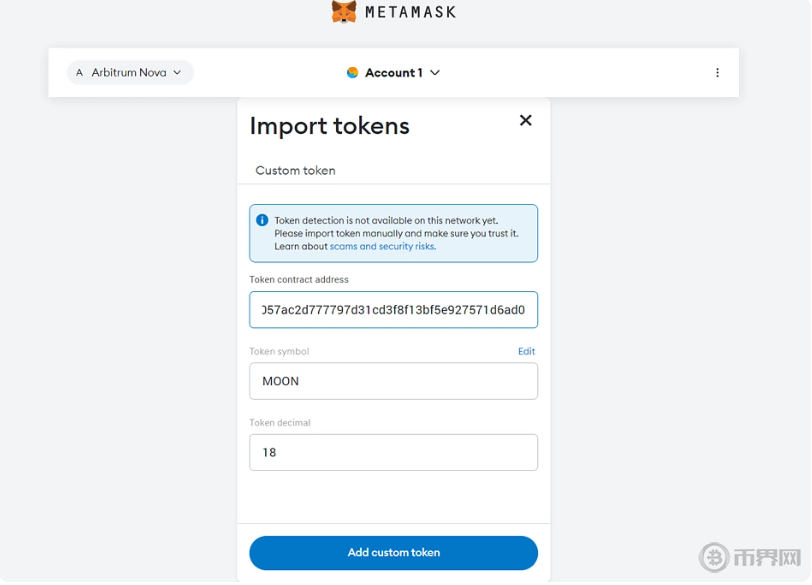This screenshot has height=585, width=812.
Task: Click the Arbitrum Nova network letter icon
Action: click(x=79, y=72)
